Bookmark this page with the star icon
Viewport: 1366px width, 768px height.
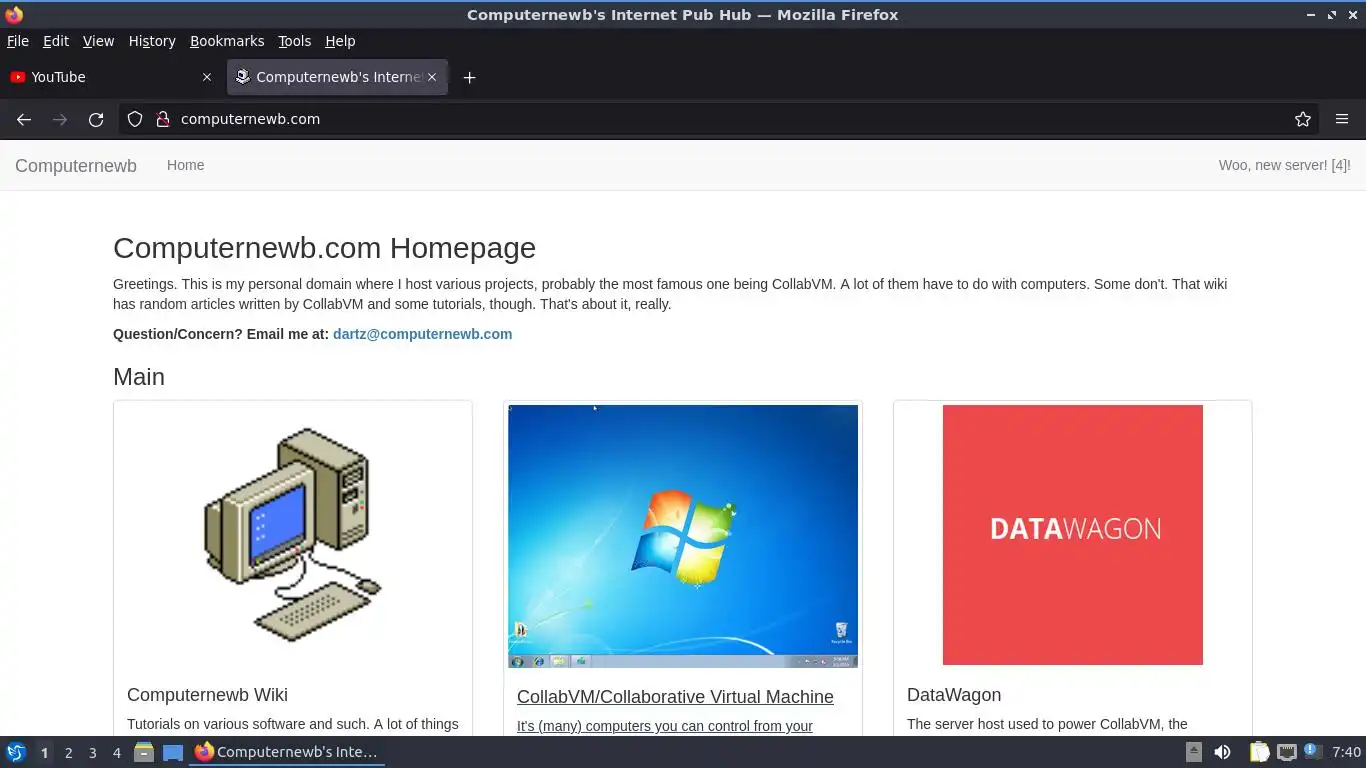[x=1303, y=119]
